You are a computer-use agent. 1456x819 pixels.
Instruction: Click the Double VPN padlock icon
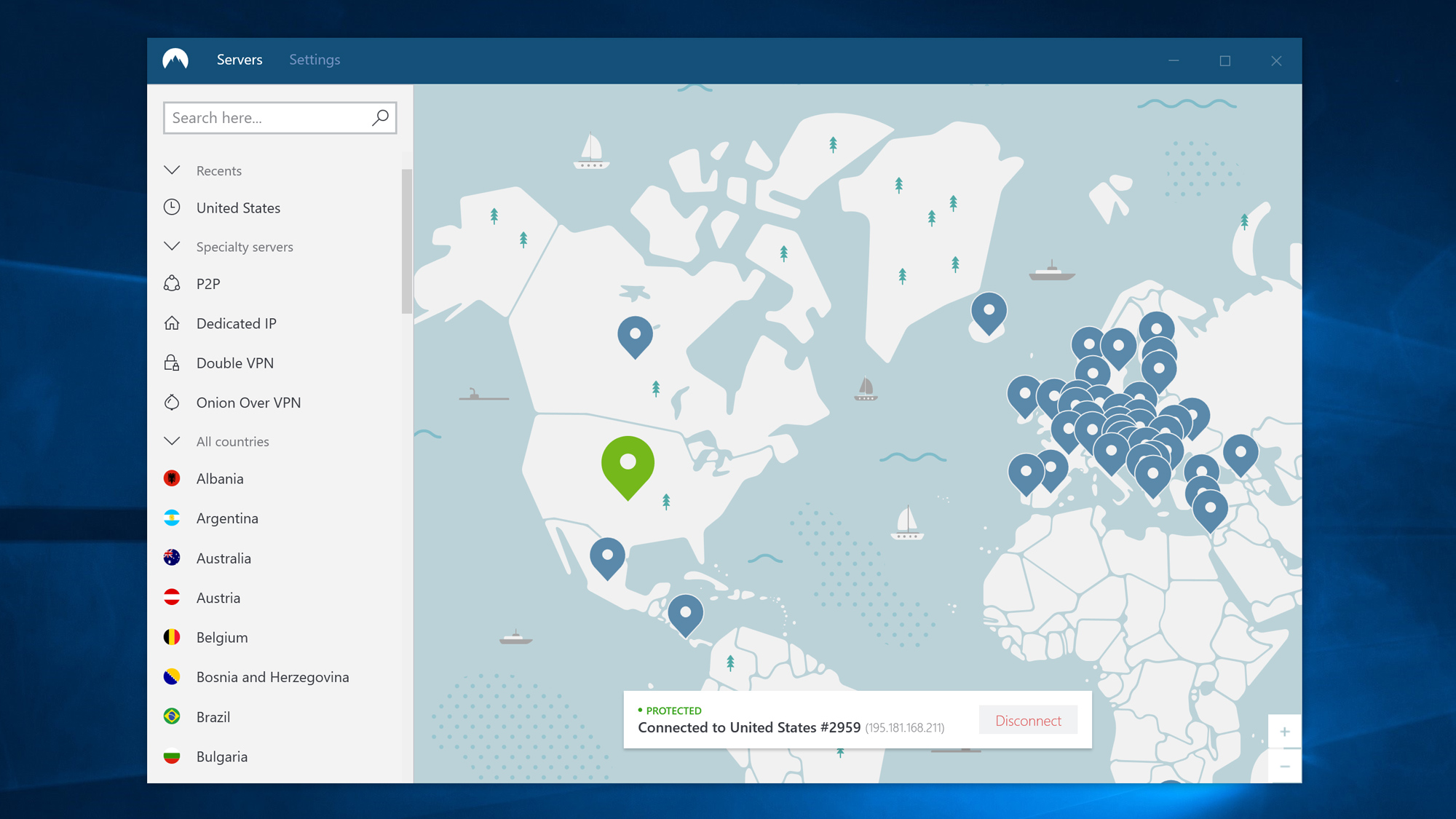172,363
